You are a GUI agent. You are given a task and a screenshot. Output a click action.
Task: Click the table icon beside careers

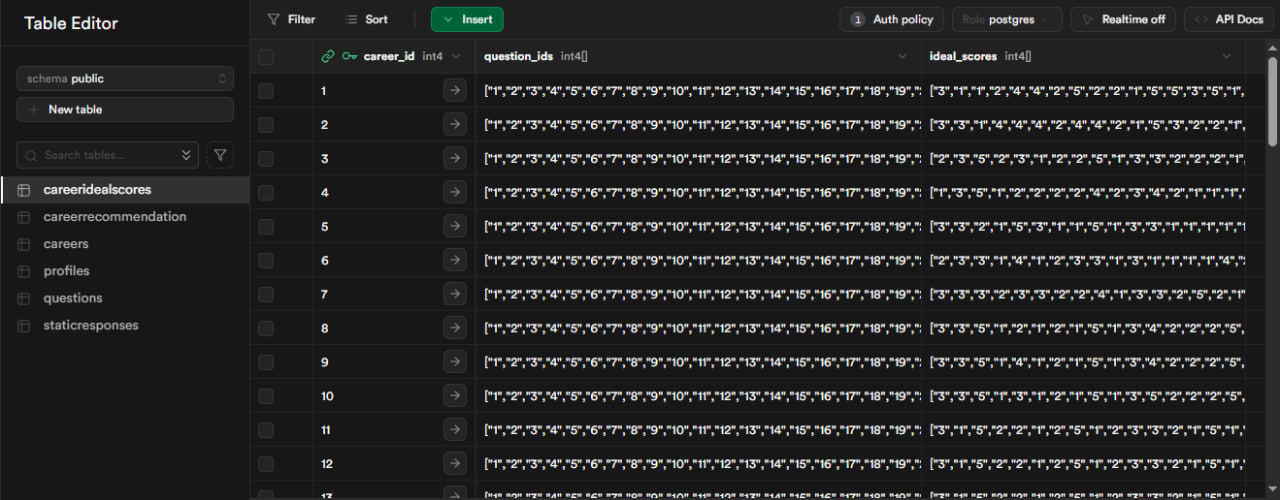tap(24, 244)
